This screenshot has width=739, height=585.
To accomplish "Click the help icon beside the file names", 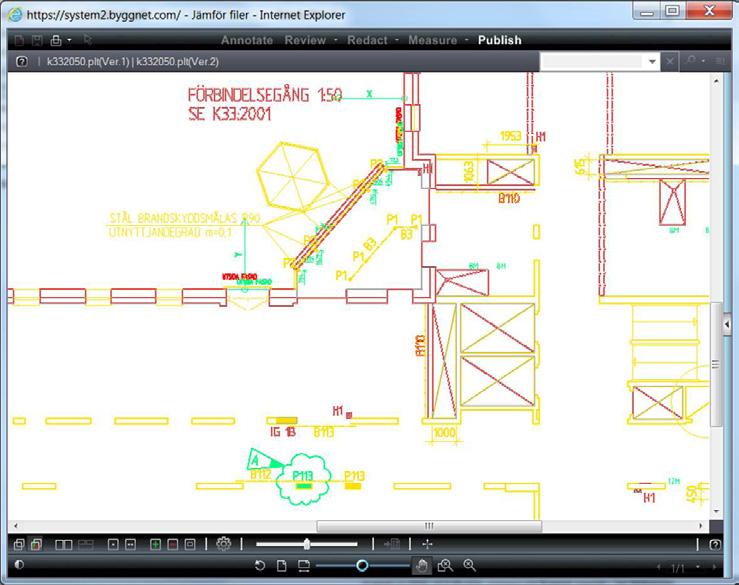I will [x=22, y=61].
